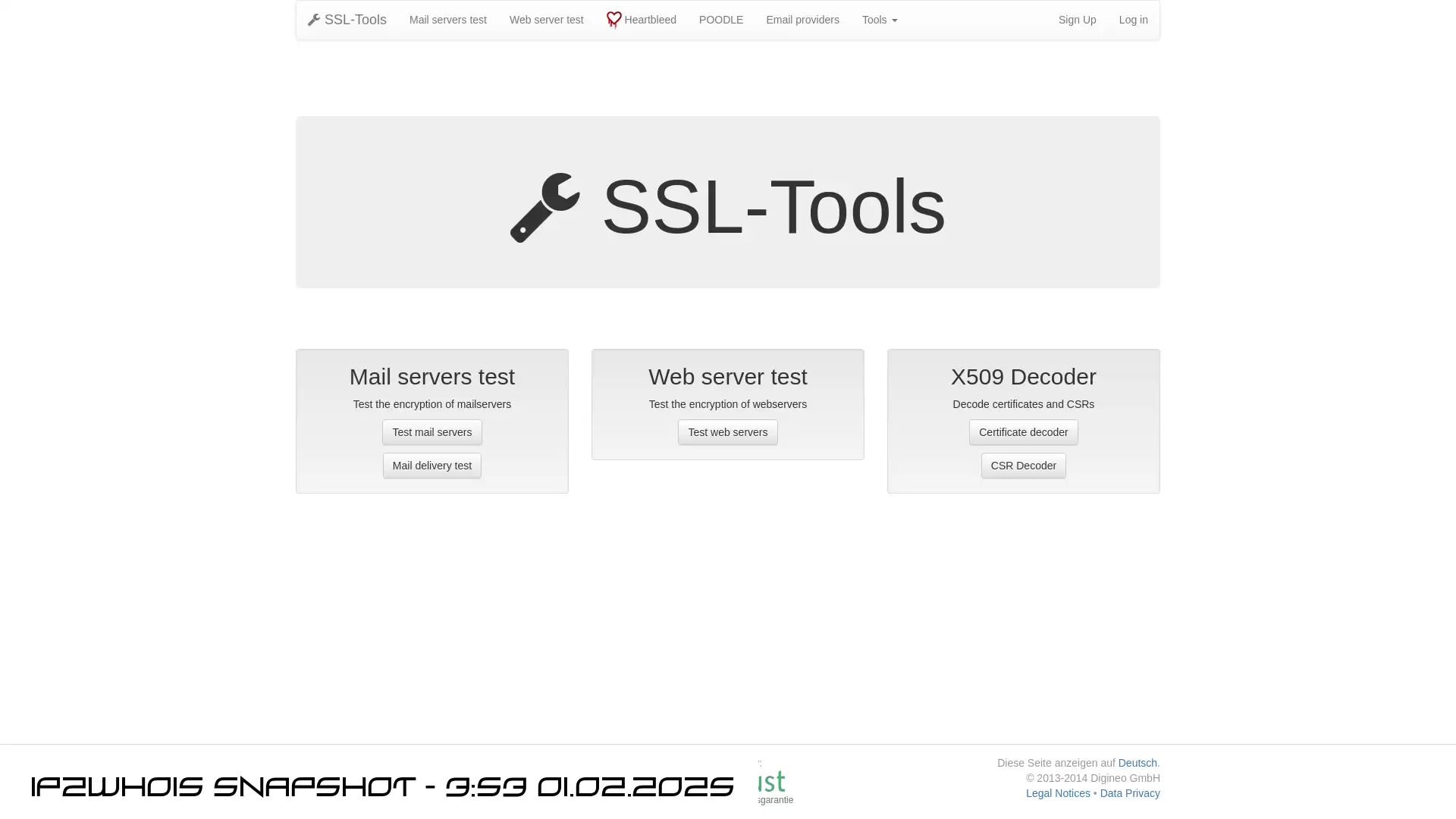Open the SSL-Tools home link in navbar
The image size is (1456, 819).
347,20
